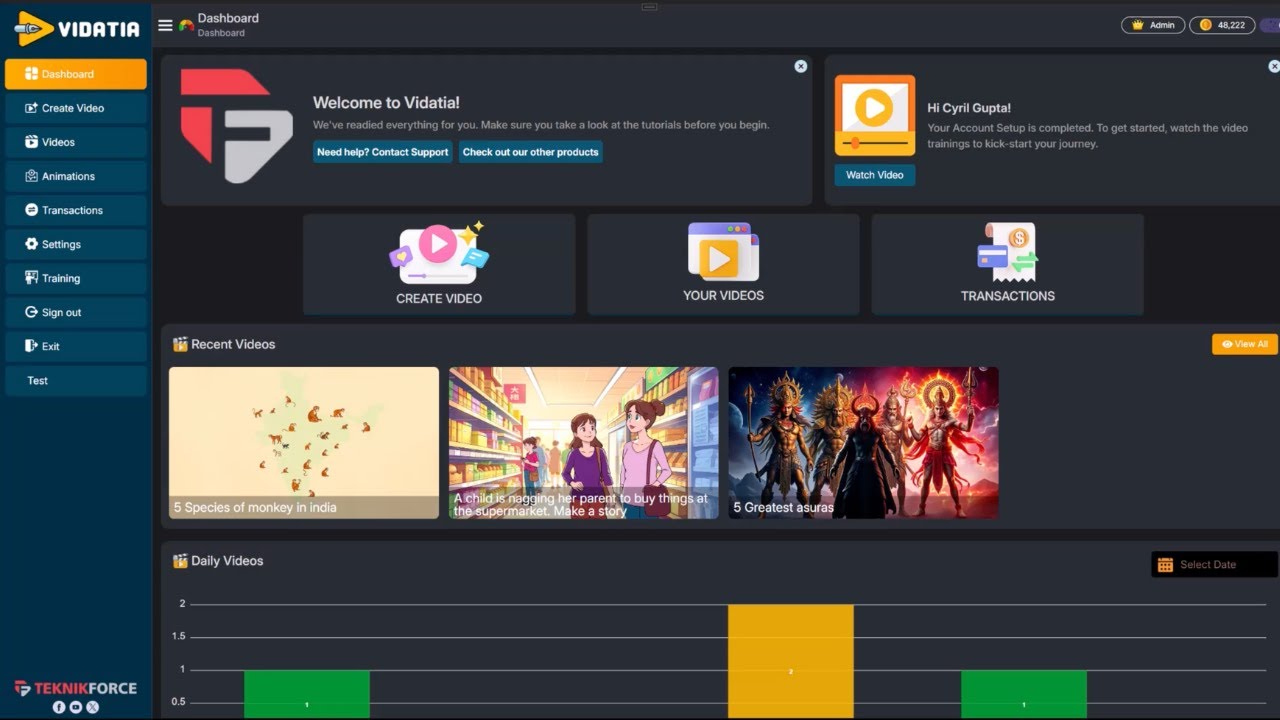The width and height of the screenshot is (1280, 720).
Task: Click the first green bar in chart
Action: 307,694
